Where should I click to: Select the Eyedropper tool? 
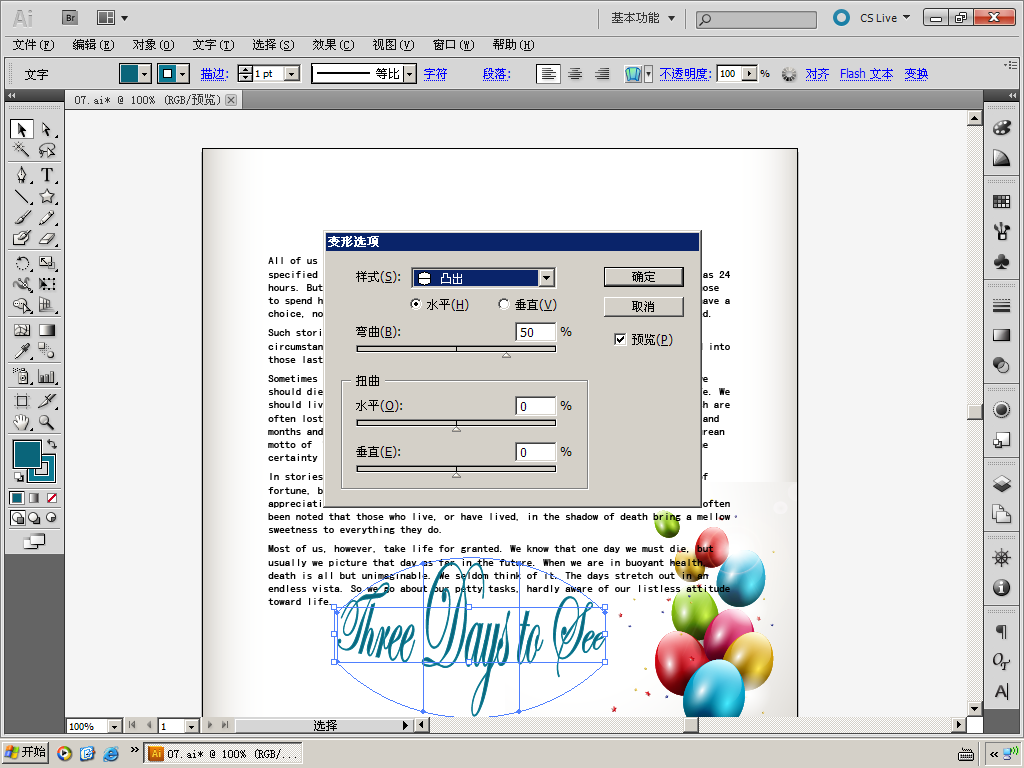pos(22,351)
